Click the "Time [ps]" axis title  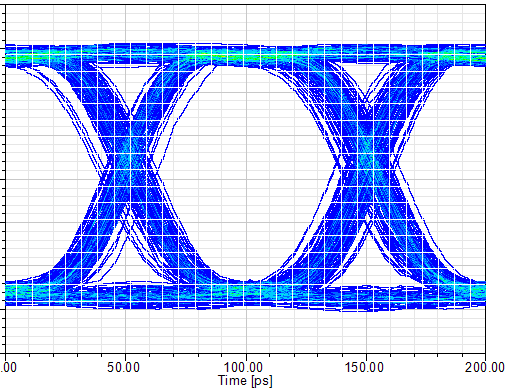245,381
